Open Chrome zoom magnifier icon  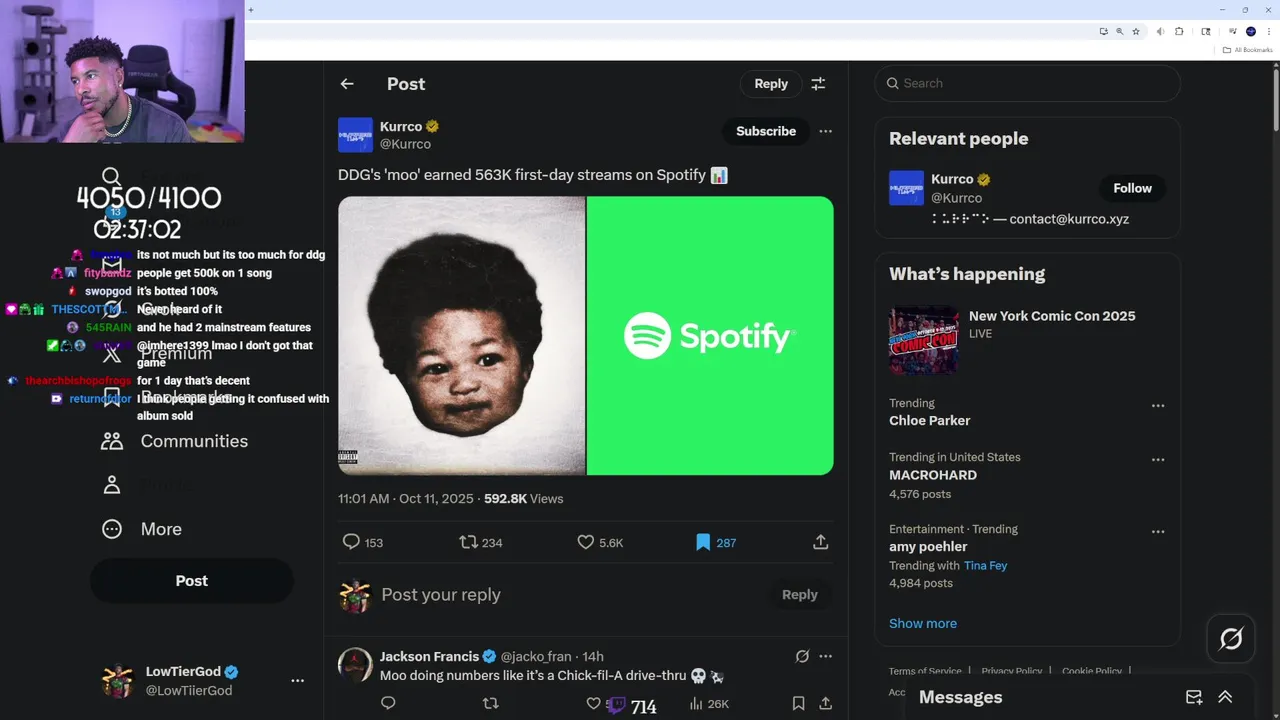pos(1120,32)
